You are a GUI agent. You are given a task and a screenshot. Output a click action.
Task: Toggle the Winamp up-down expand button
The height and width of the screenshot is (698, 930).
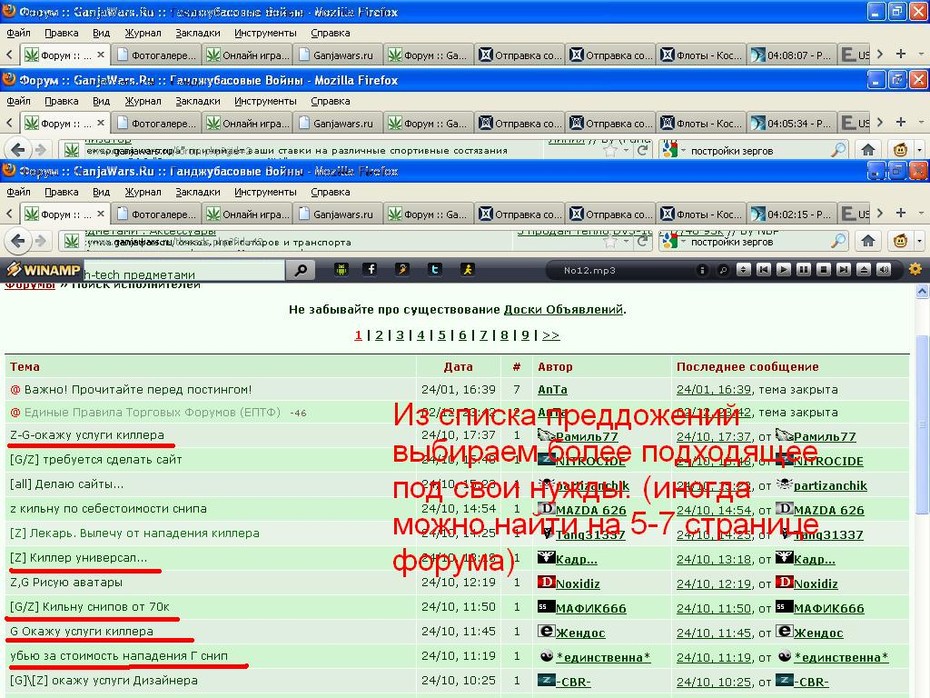coord(743,270)
